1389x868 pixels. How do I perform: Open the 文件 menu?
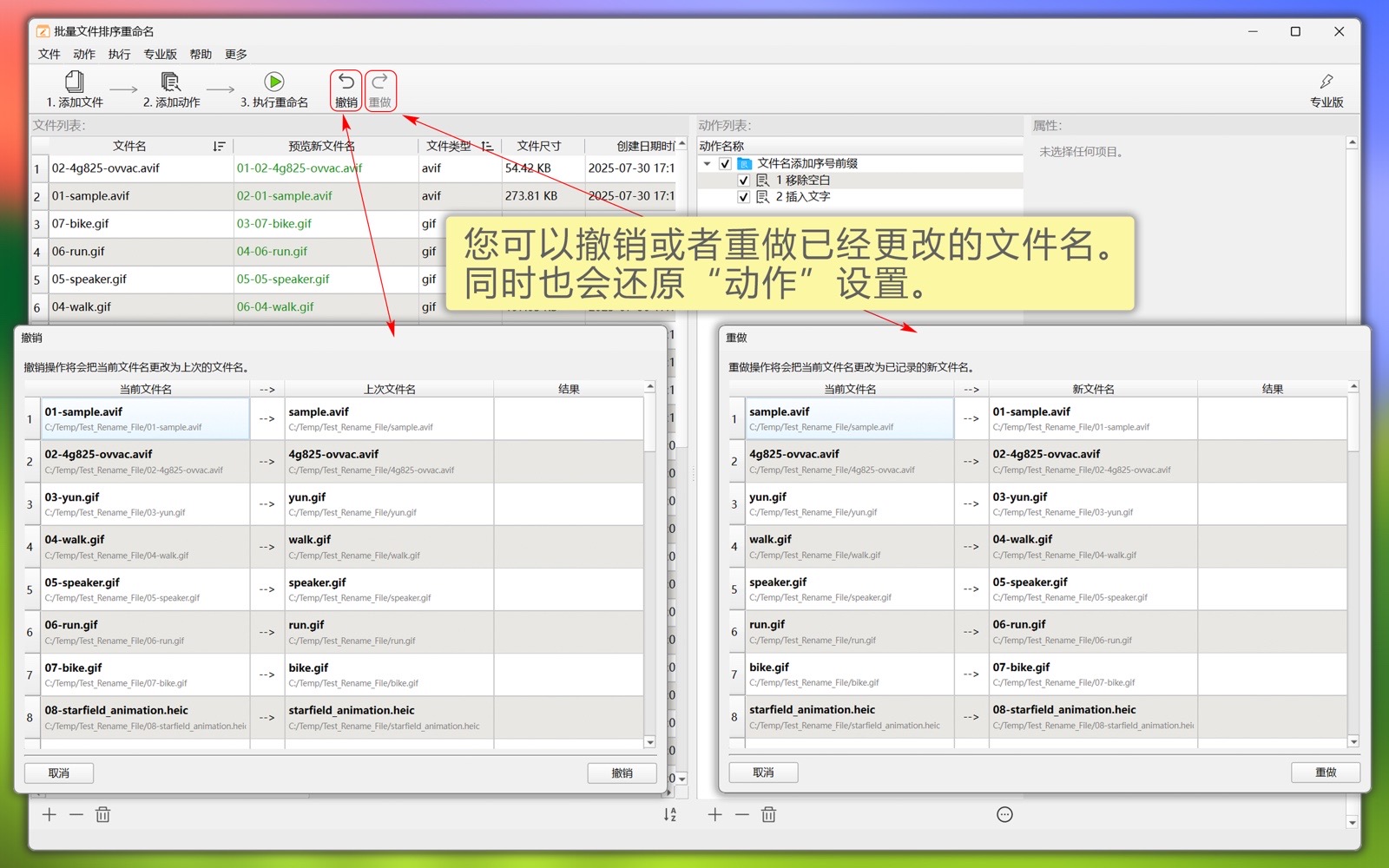click(49, 54)
